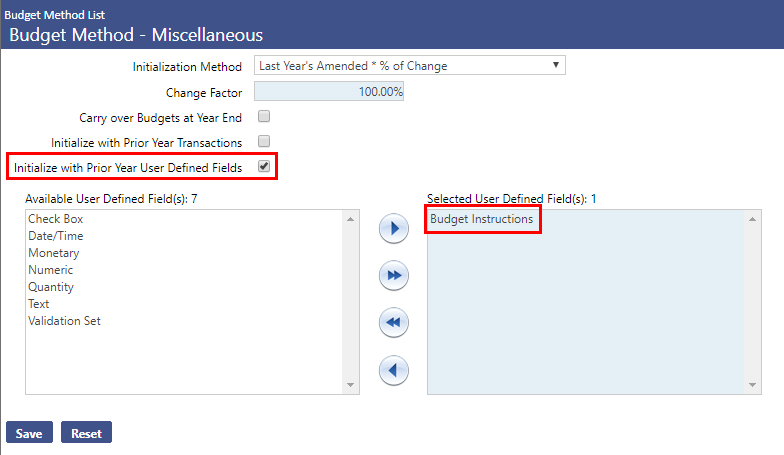Select Quantity in available fields list
This screenshot has height=455, width=784.
[51, 287]
